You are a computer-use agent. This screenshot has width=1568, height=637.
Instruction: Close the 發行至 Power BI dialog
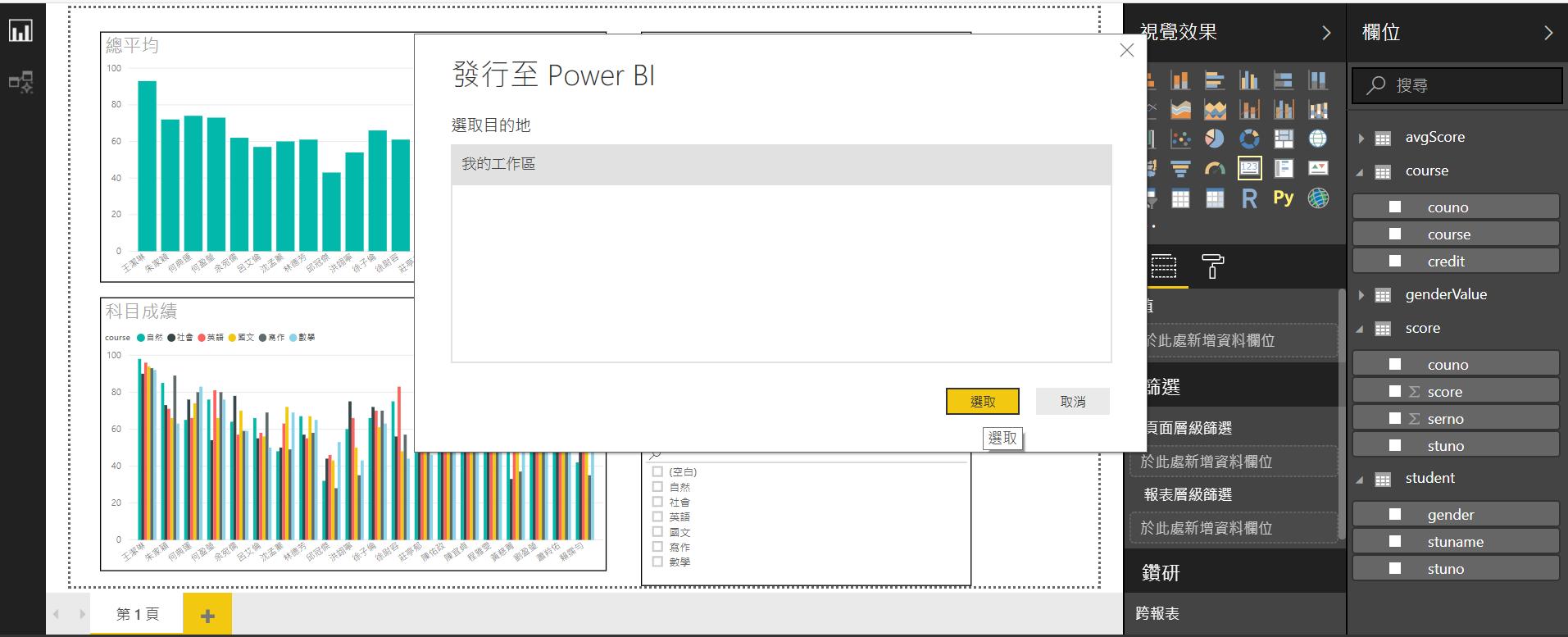tap(1127, 50)
